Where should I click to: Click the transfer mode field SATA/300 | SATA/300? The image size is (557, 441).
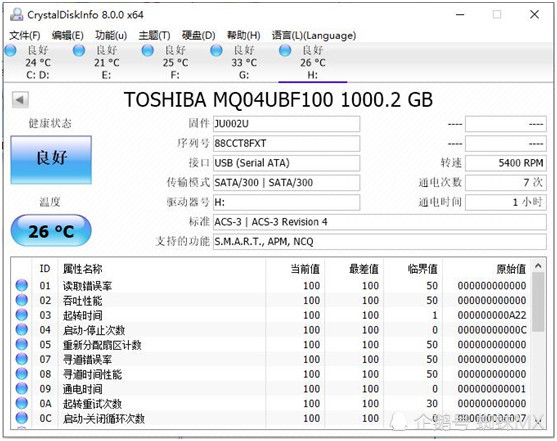tap(286, 183)
